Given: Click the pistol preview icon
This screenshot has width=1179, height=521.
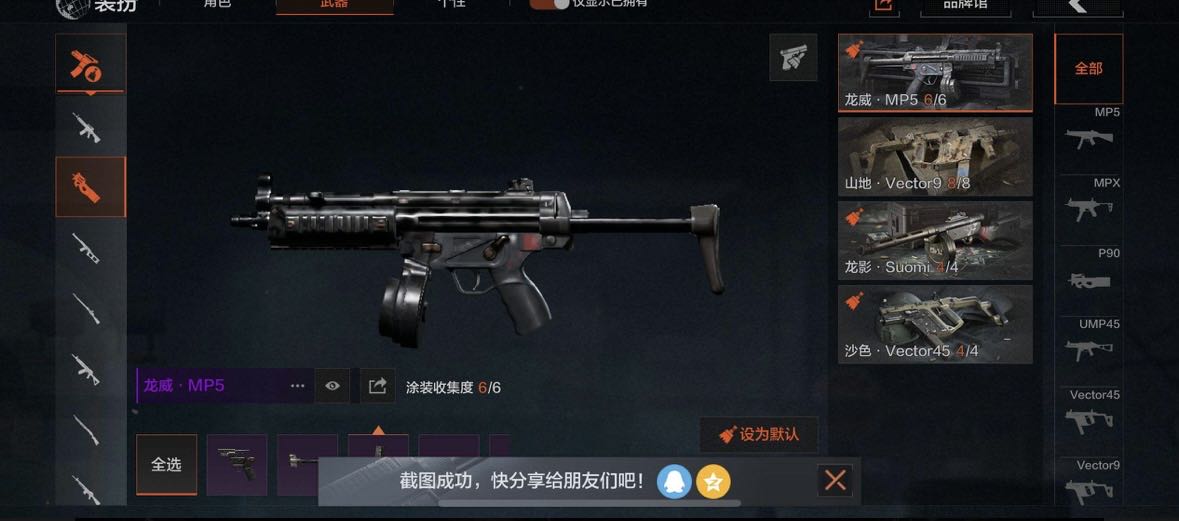Looking at the screenshot, I should [793, 57].
